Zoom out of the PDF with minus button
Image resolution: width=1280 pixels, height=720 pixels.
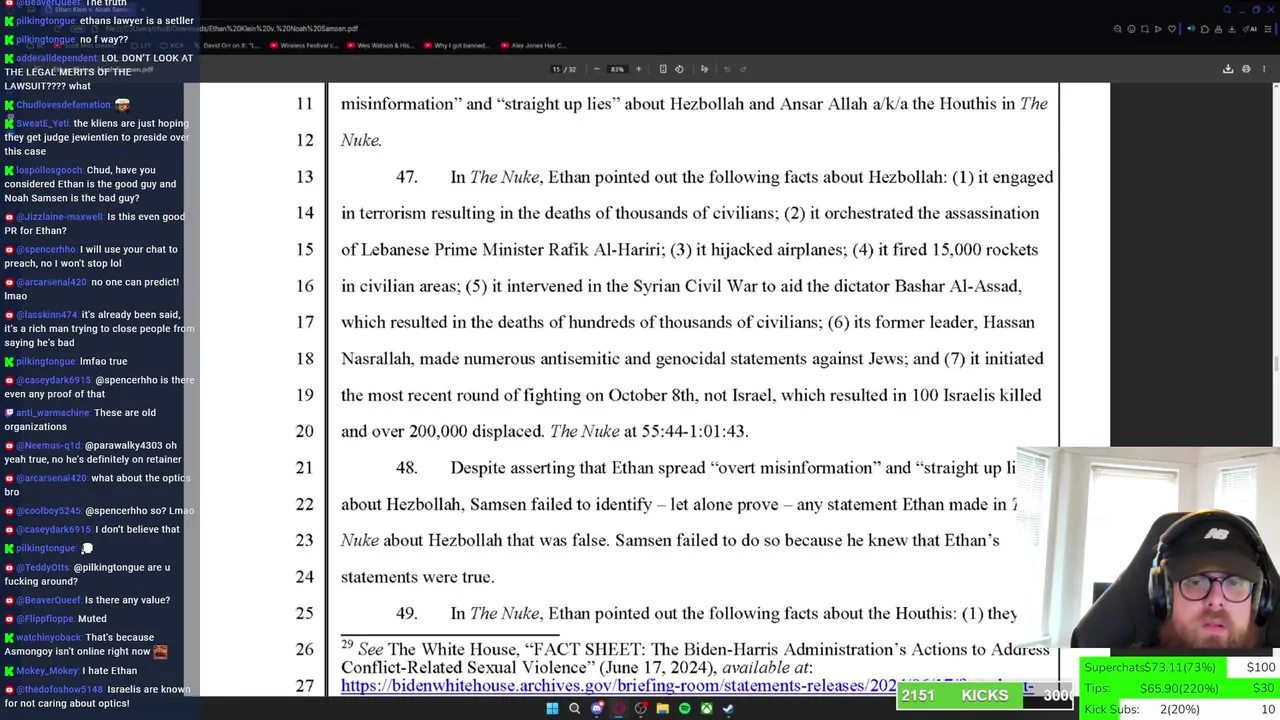(x=596, y=69)
